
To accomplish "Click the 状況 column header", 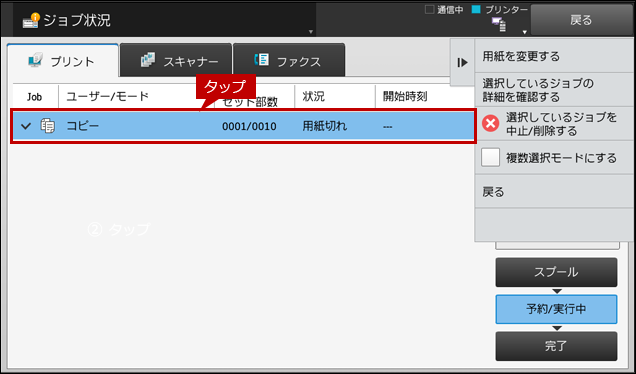I will 314,96.
